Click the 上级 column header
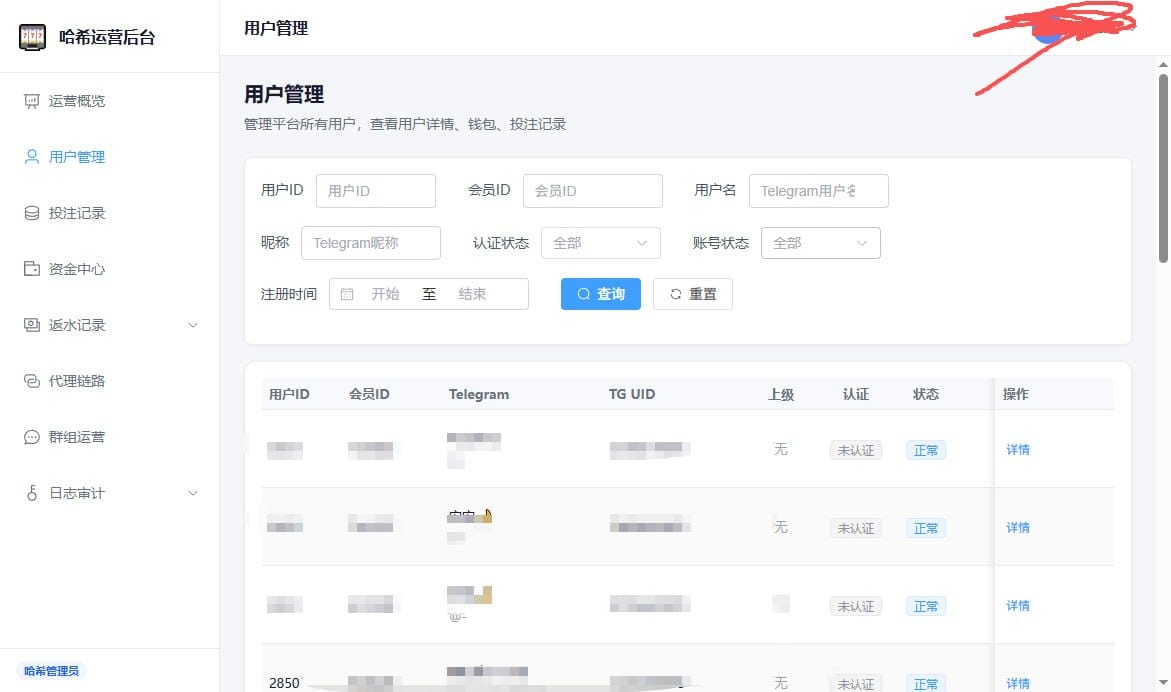This screenshot has height=692, width=1171. click(780, 394)
